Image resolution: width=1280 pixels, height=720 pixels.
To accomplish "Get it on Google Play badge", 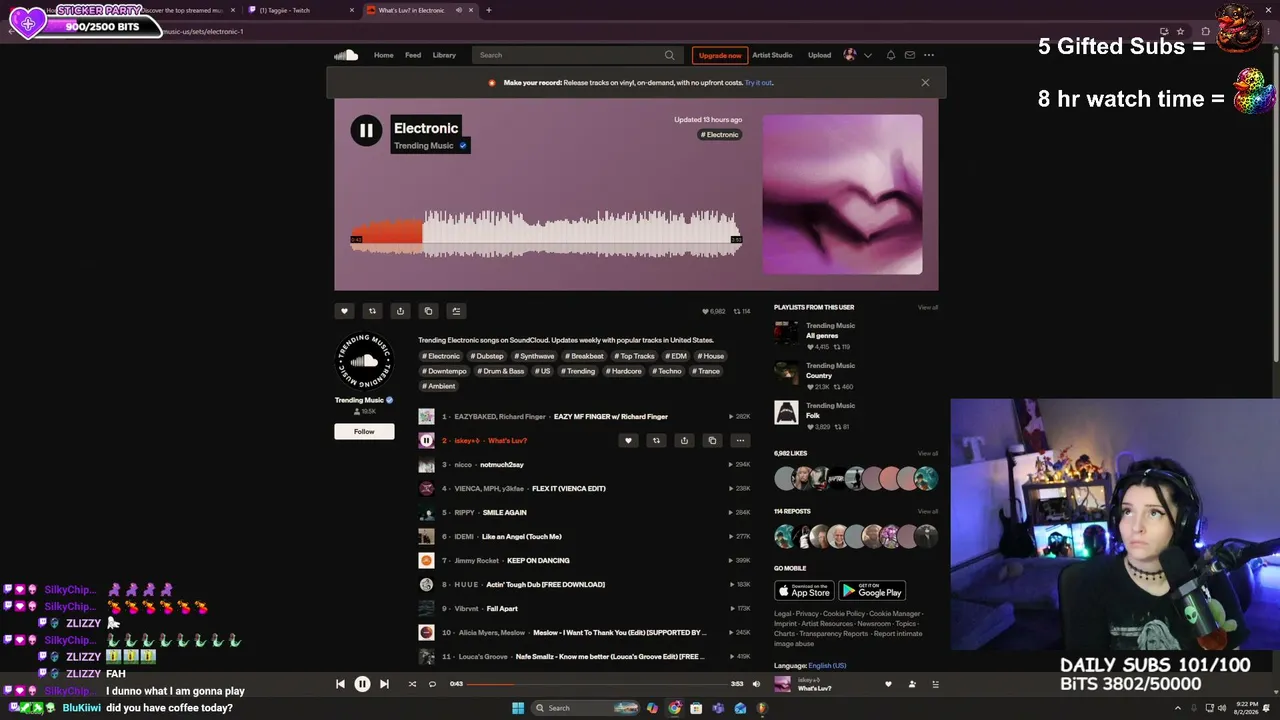I will (872, 590).
